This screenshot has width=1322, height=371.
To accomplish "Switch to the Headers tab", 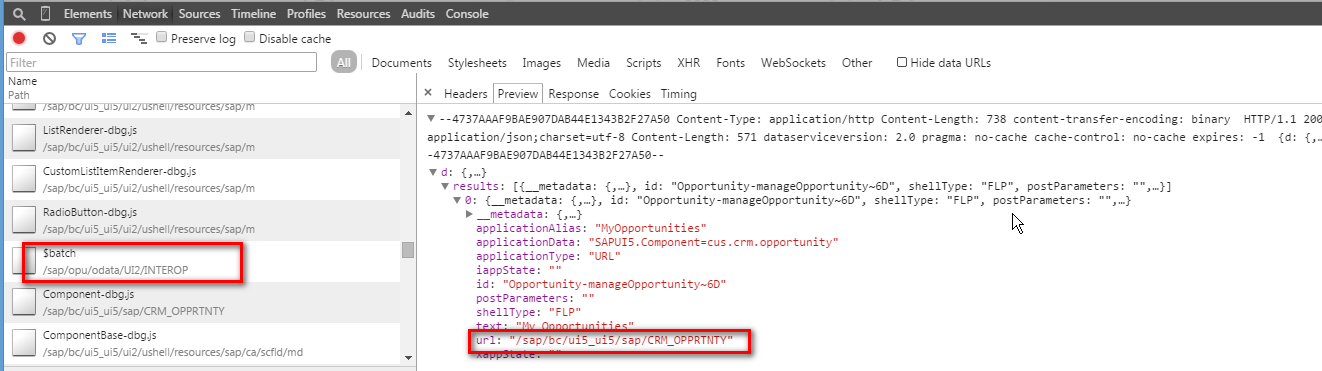I will pos(465,94).
